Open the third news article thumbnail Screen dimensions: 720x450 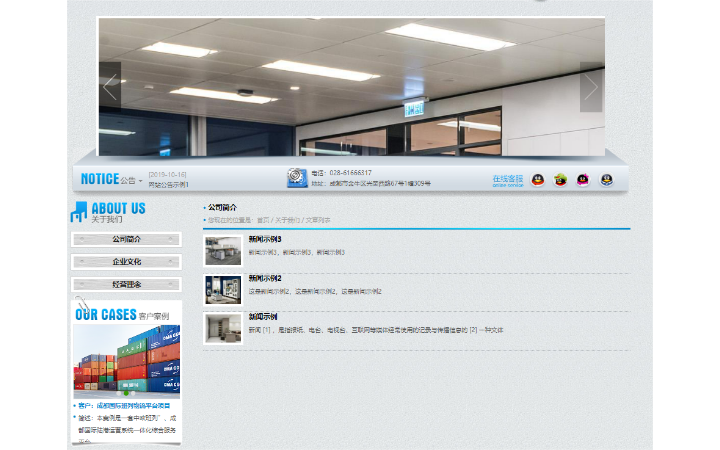click(x=223, y=328)
